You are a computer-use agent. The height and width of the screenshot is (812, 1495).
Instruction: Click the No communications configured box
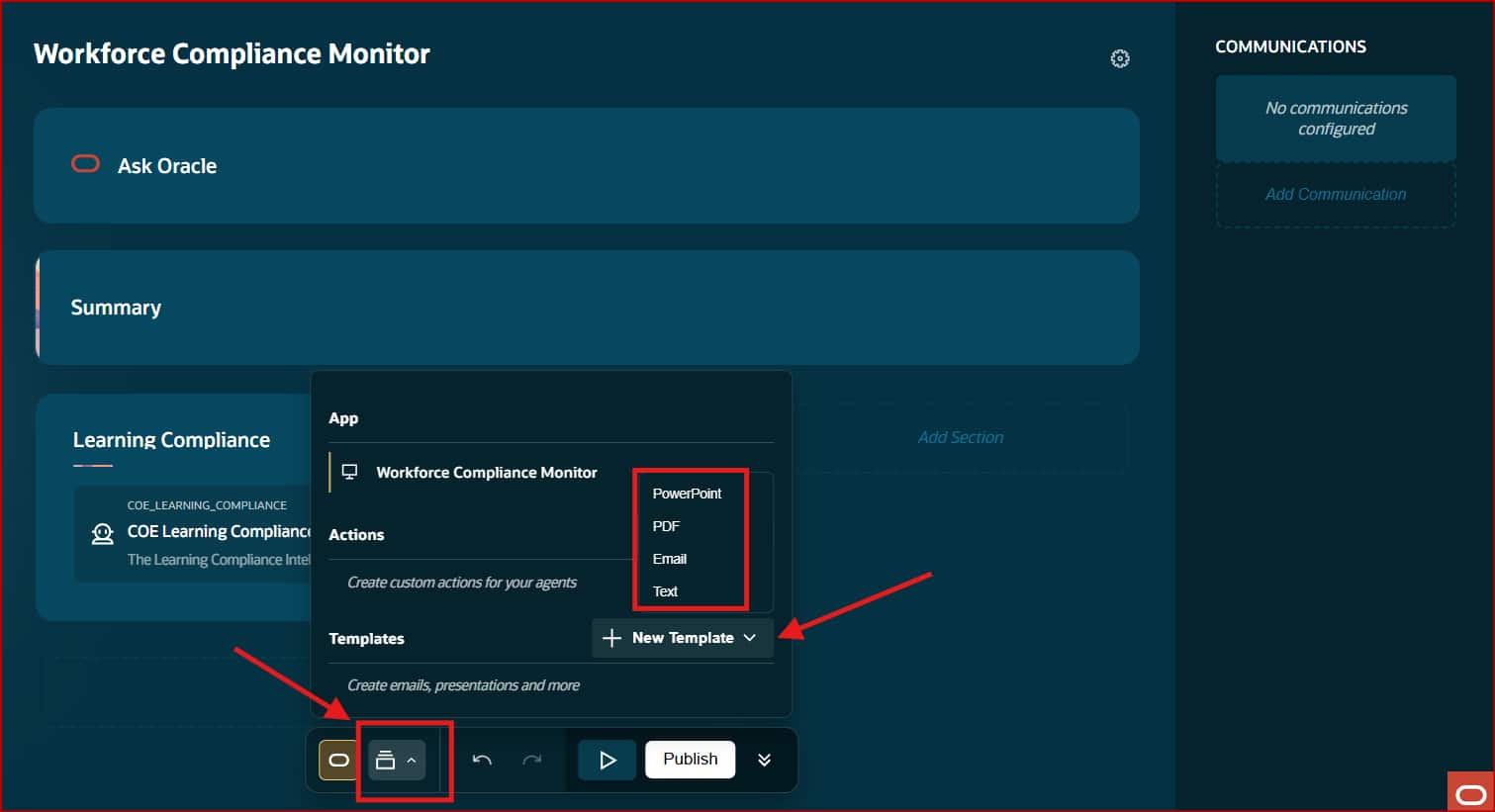[1336, 118]
